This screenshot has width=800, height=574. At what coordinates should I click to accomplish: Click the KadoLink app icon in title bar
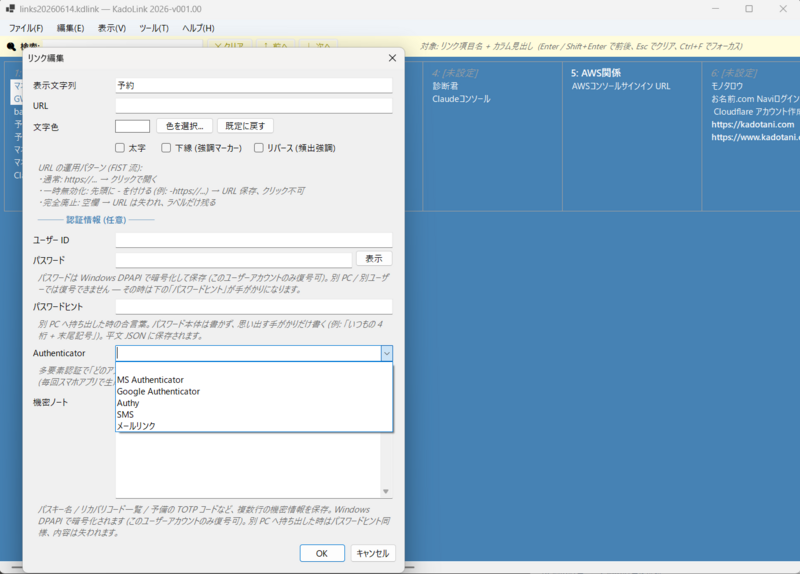10,9
